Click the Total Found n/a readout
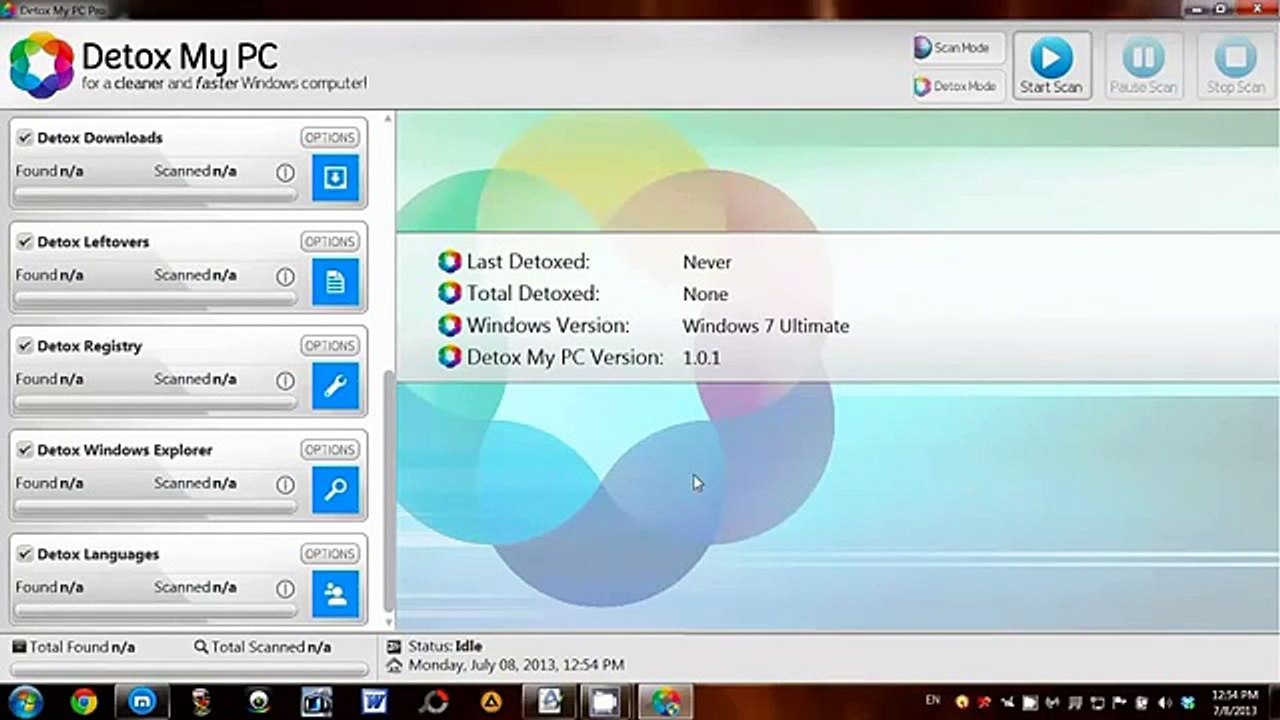The height and width of the screenshot is (720, 1280). click(74, 647)
